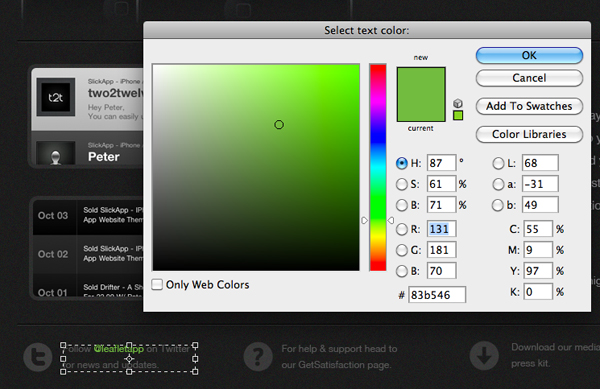Click the question mark help icon

pyautogui.click(x=258, y=356)
